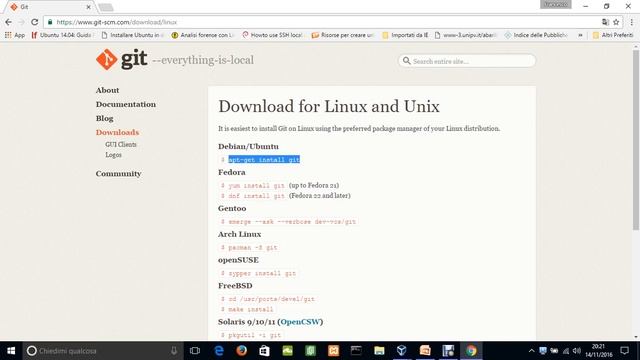The image size is (640, 360).
Task: Open Task View on the taskbar
Action: pos(195,351)
